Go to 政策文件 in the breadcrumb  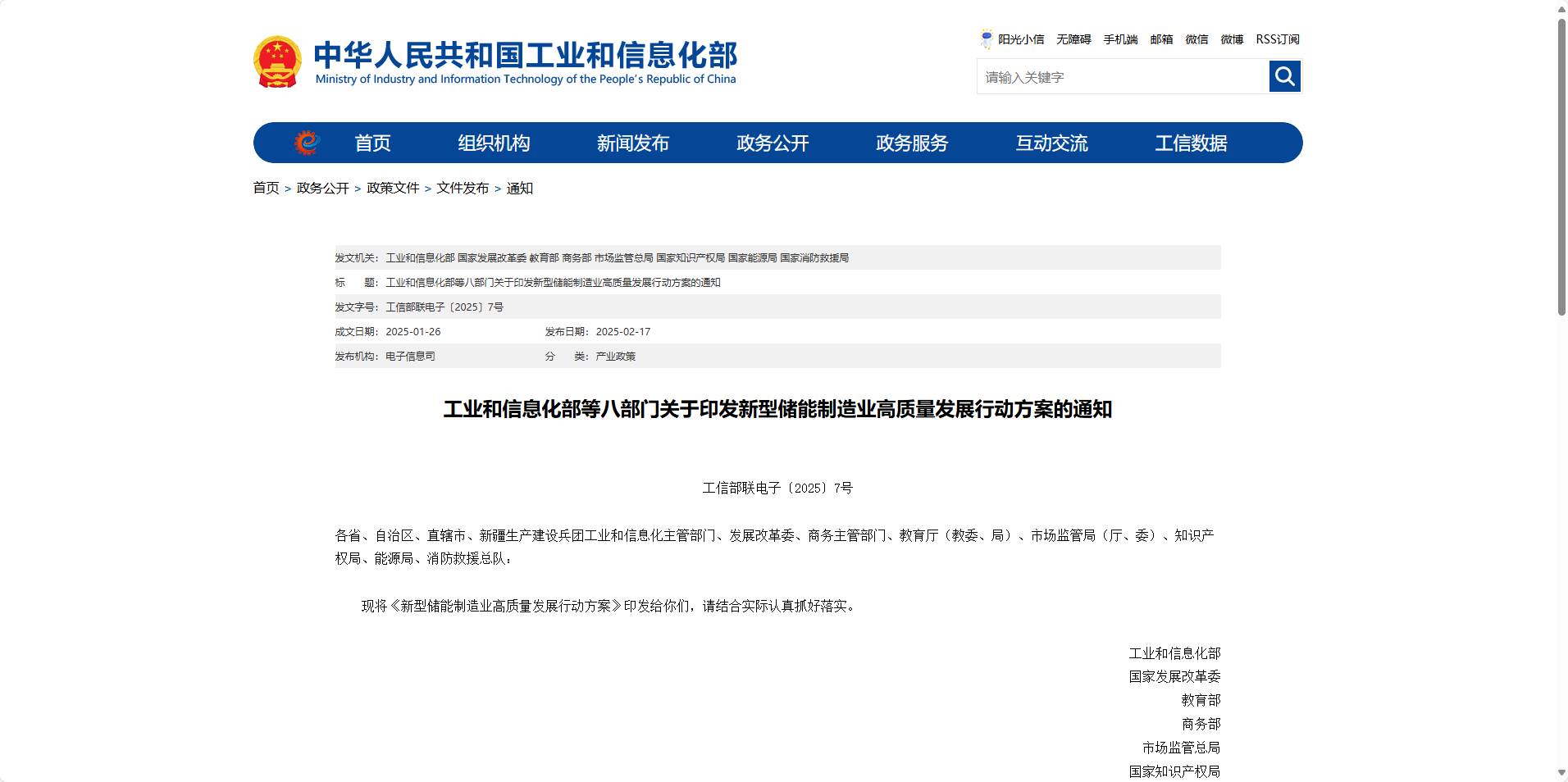coord(393,189)
